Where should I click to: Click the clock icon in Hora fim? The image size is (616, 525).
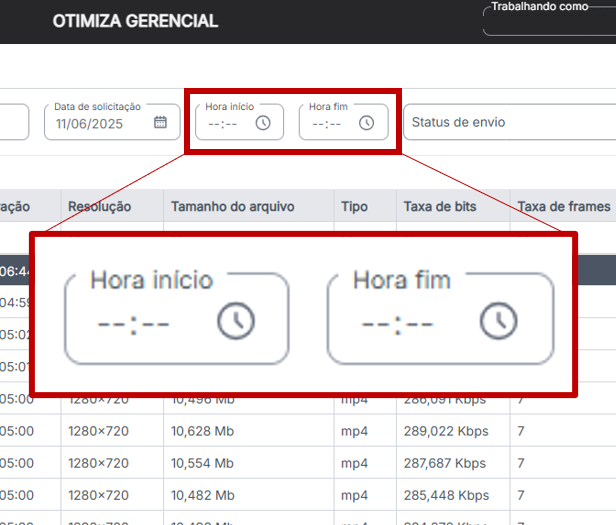(x=366, y=123)
